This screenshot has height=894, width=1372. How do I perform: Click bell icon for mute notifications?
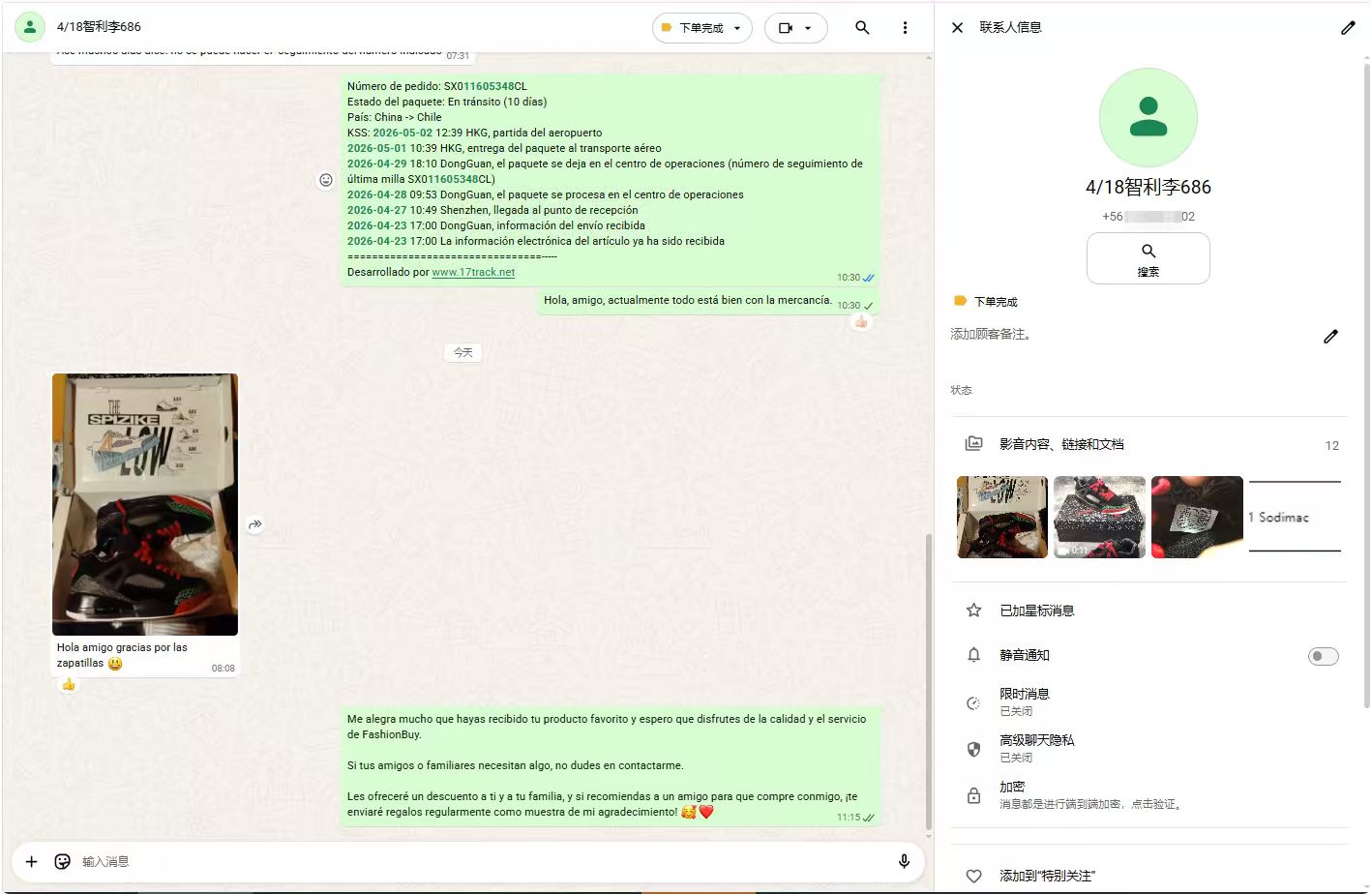point(973,655)
